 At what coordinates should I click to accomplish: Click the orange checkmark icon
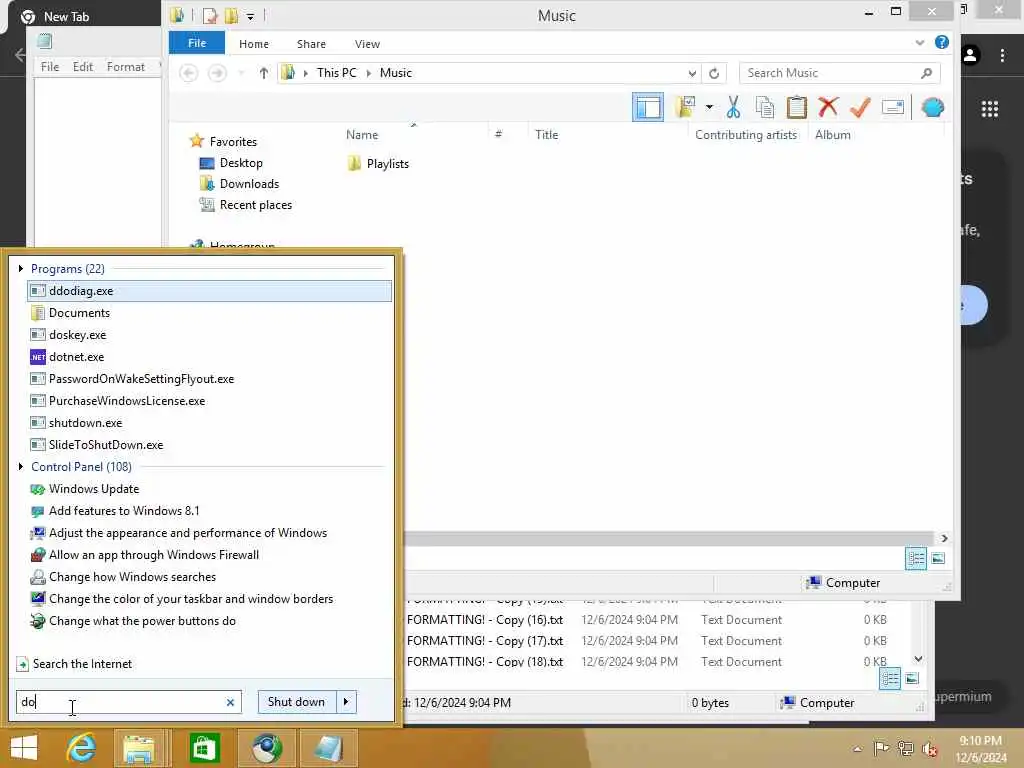pos(860,108)
